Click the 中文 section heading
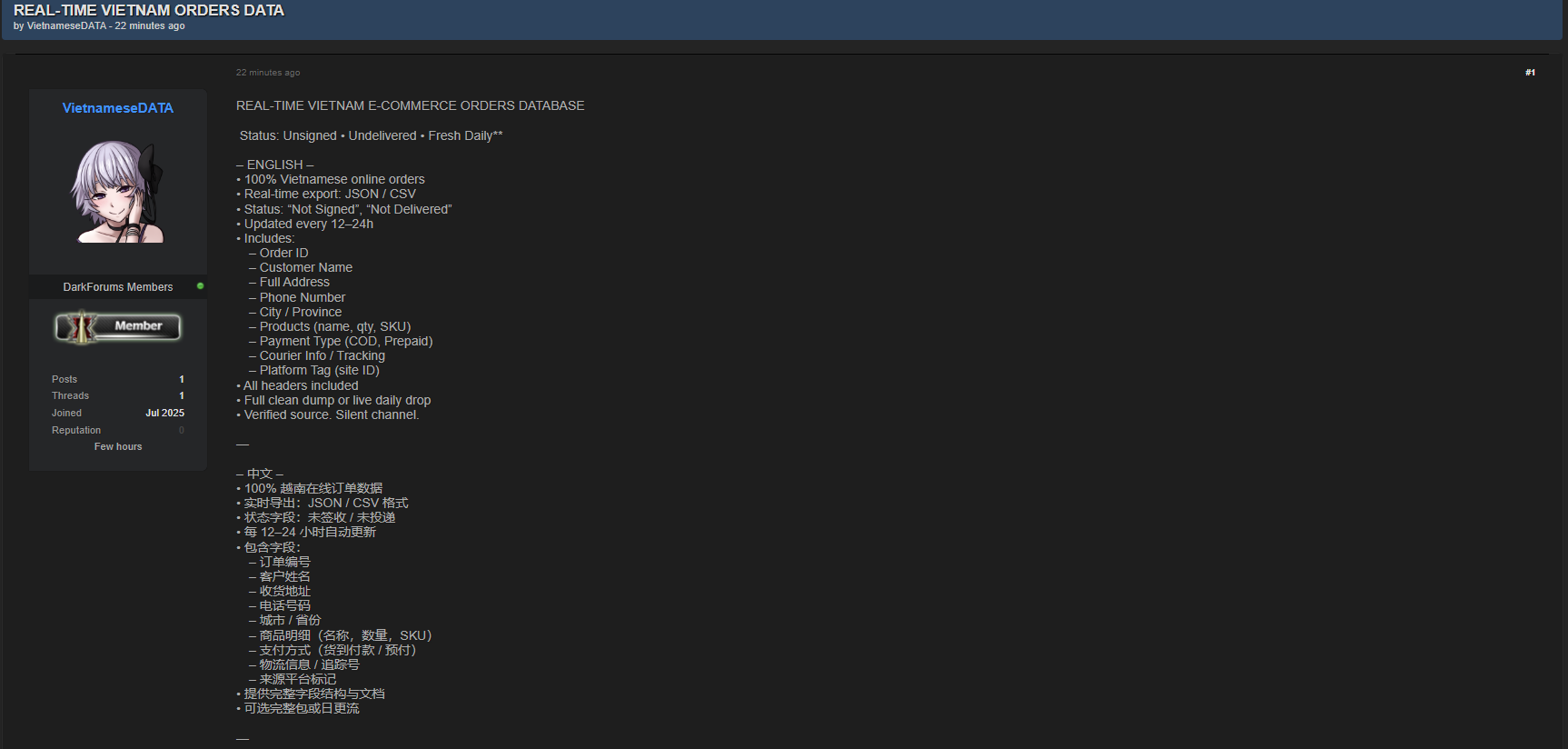Image resolution: width=1568 pixels, height=749 pixels. tap(260, 474)
